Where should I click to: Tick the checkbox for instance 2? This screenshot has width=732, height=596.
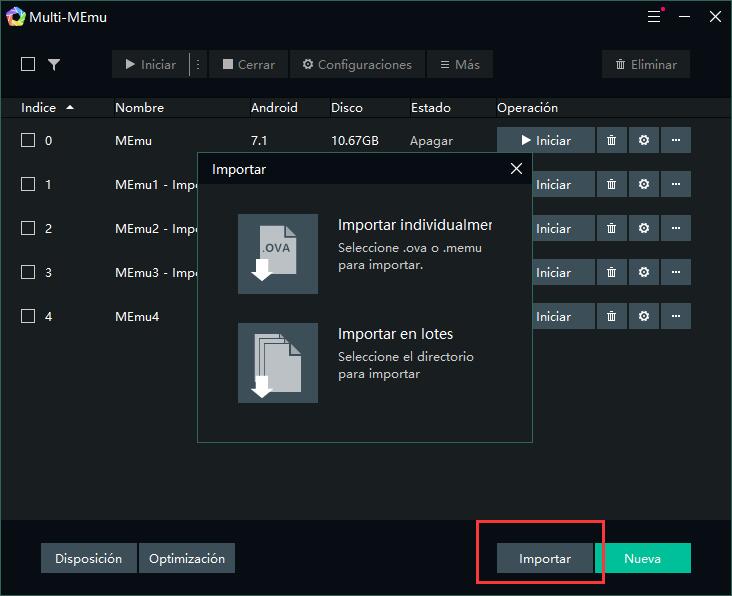pos(28,229)
